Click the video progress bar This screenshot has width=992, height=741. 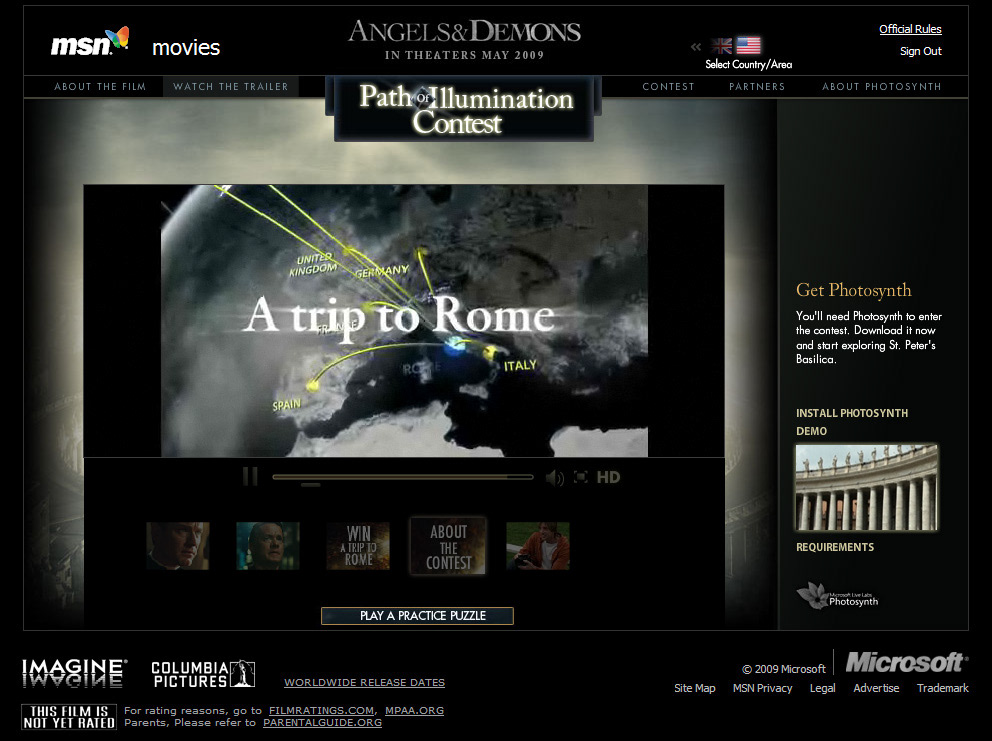tap(403, 477)
